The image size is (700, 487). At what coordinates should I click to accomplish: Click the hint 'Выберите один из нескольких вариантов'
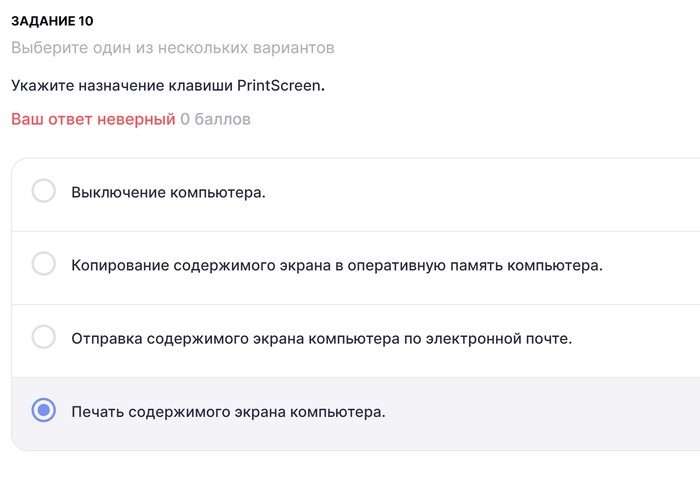[x=173, y=47]
